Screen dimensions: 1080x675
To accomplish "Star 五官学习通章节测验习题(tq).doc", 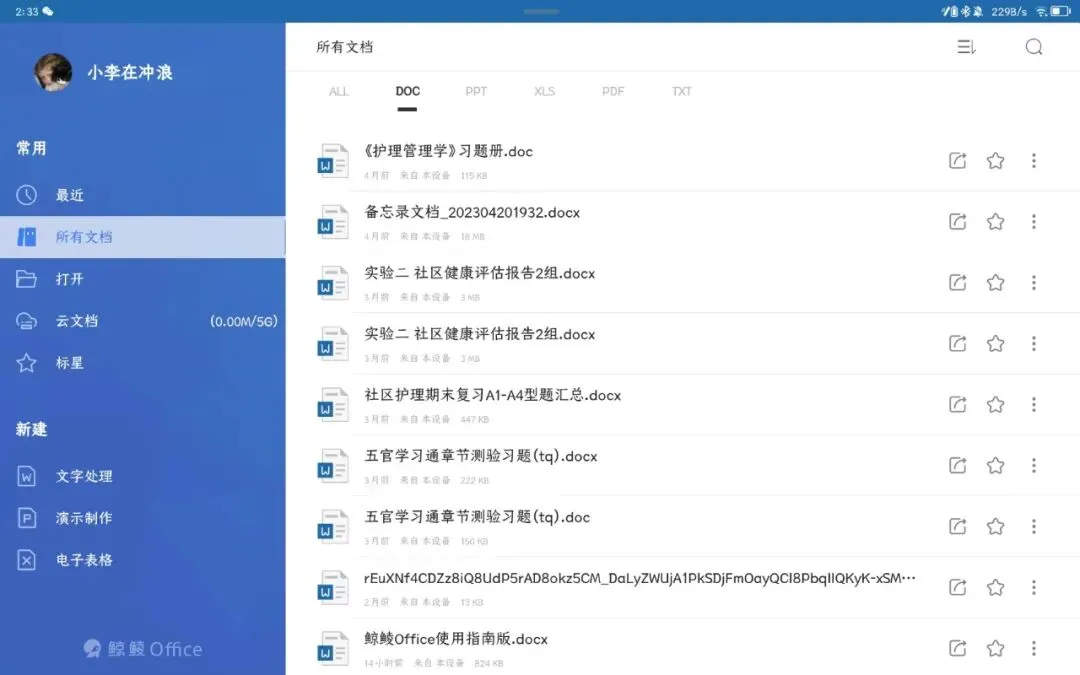I will [995, 526].
